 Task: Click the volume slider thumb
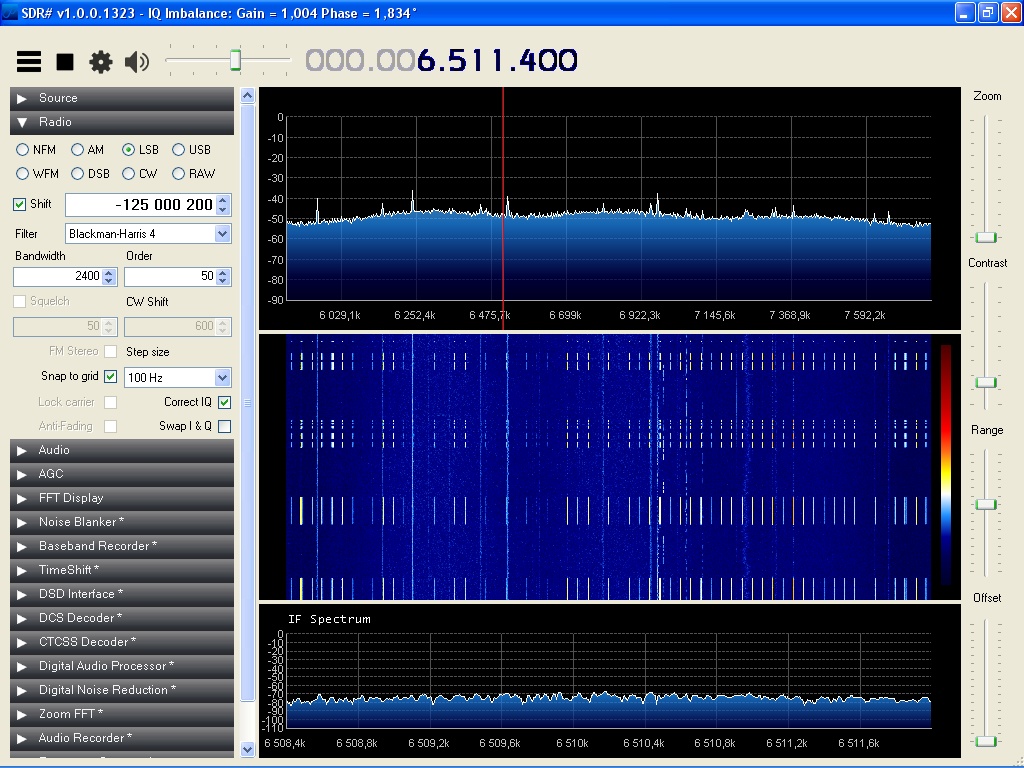click(x=235, y=60)
